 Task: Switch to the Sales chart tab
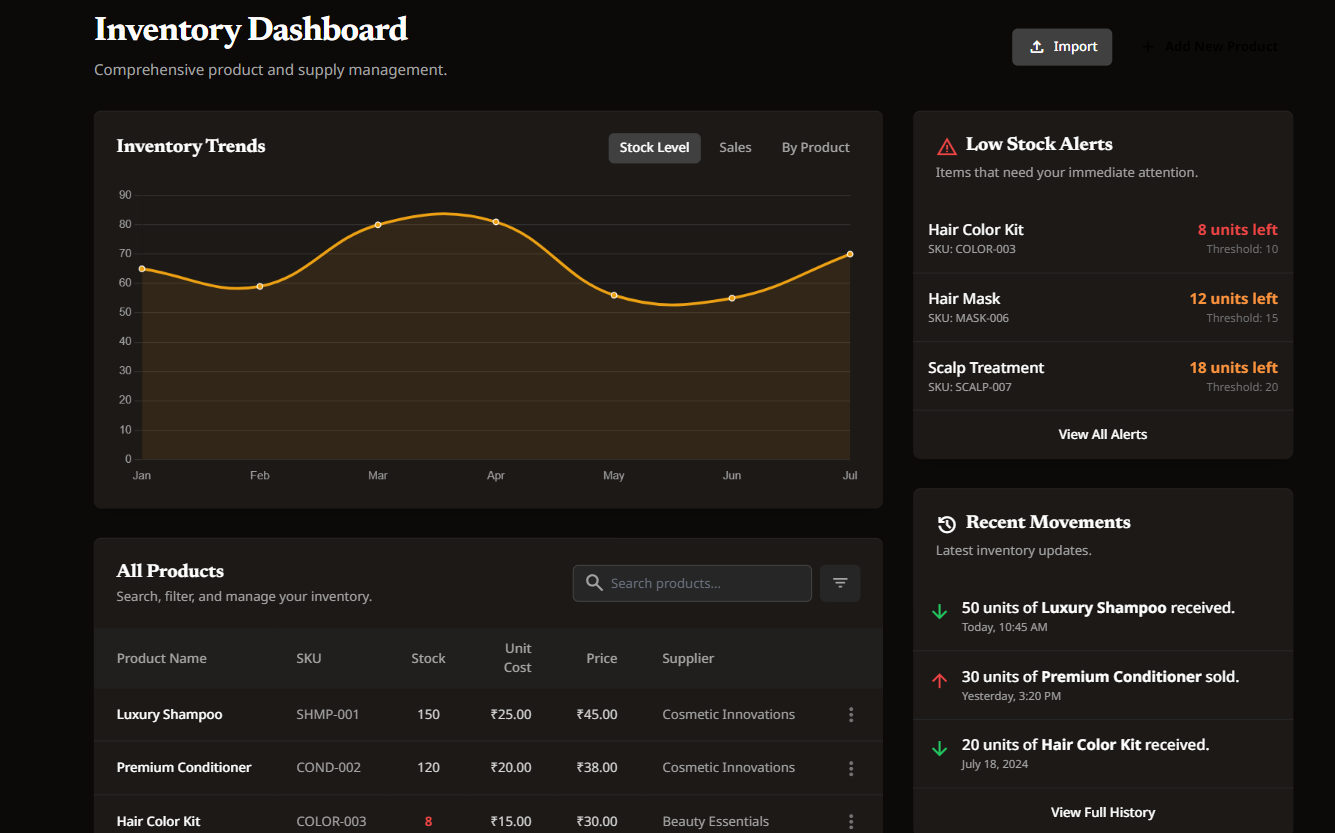point(735,148)
